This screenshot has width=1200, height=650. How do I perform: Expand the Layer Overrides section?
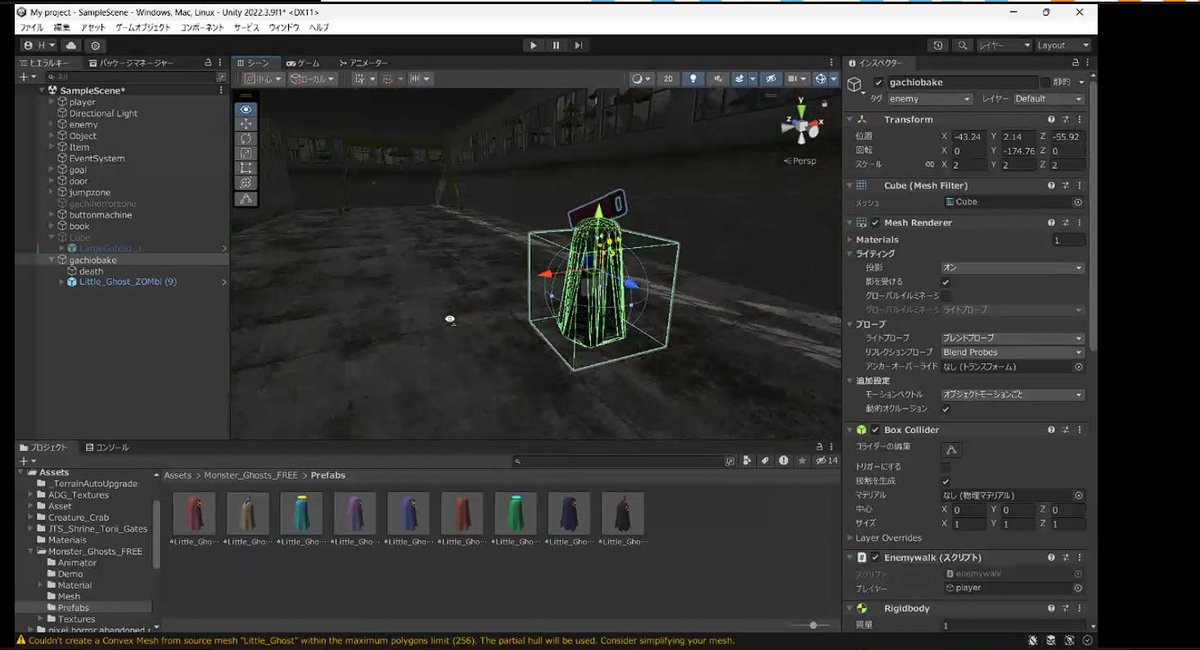[880, 537]
